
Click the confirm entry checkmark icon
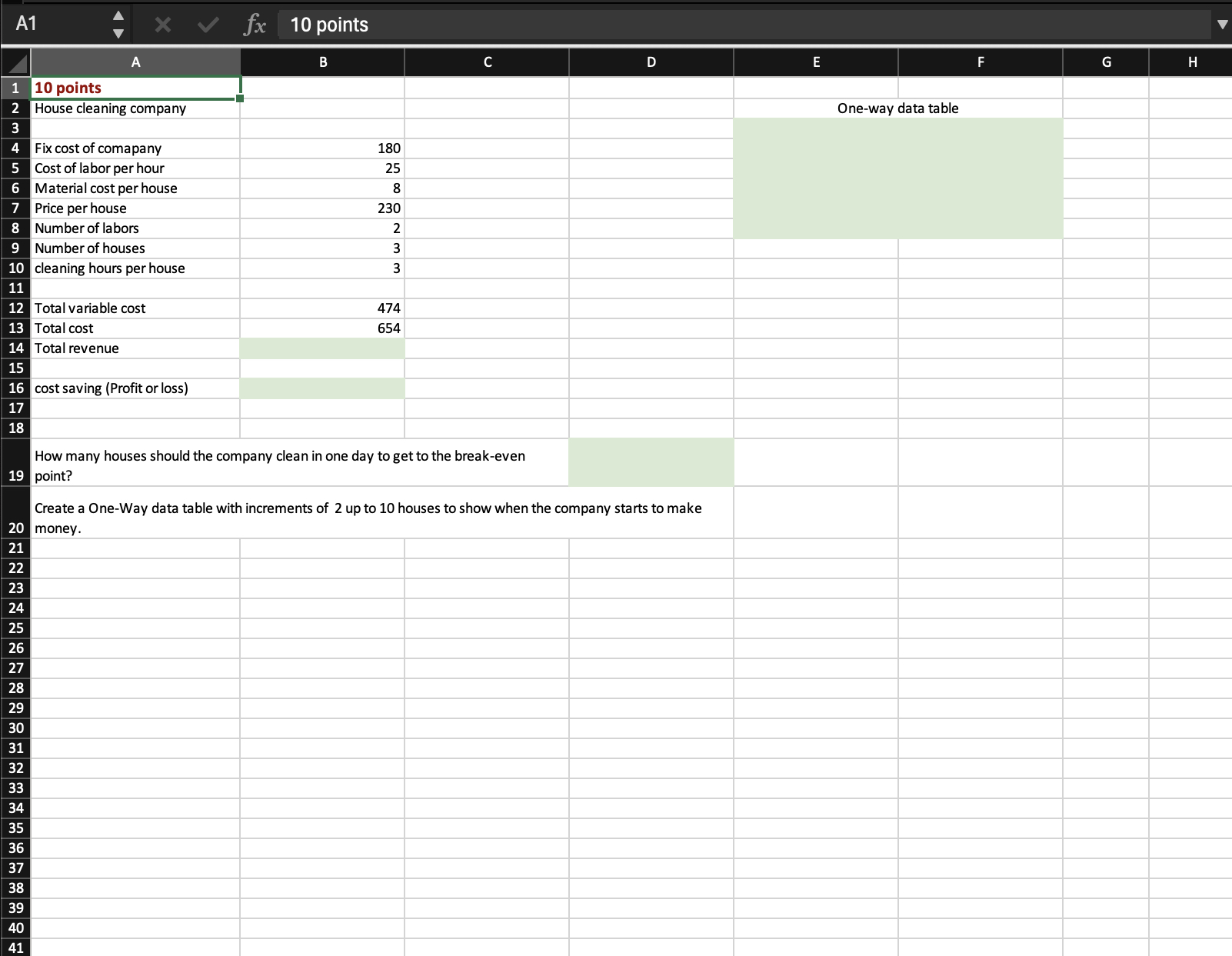(x=207, y=25)
